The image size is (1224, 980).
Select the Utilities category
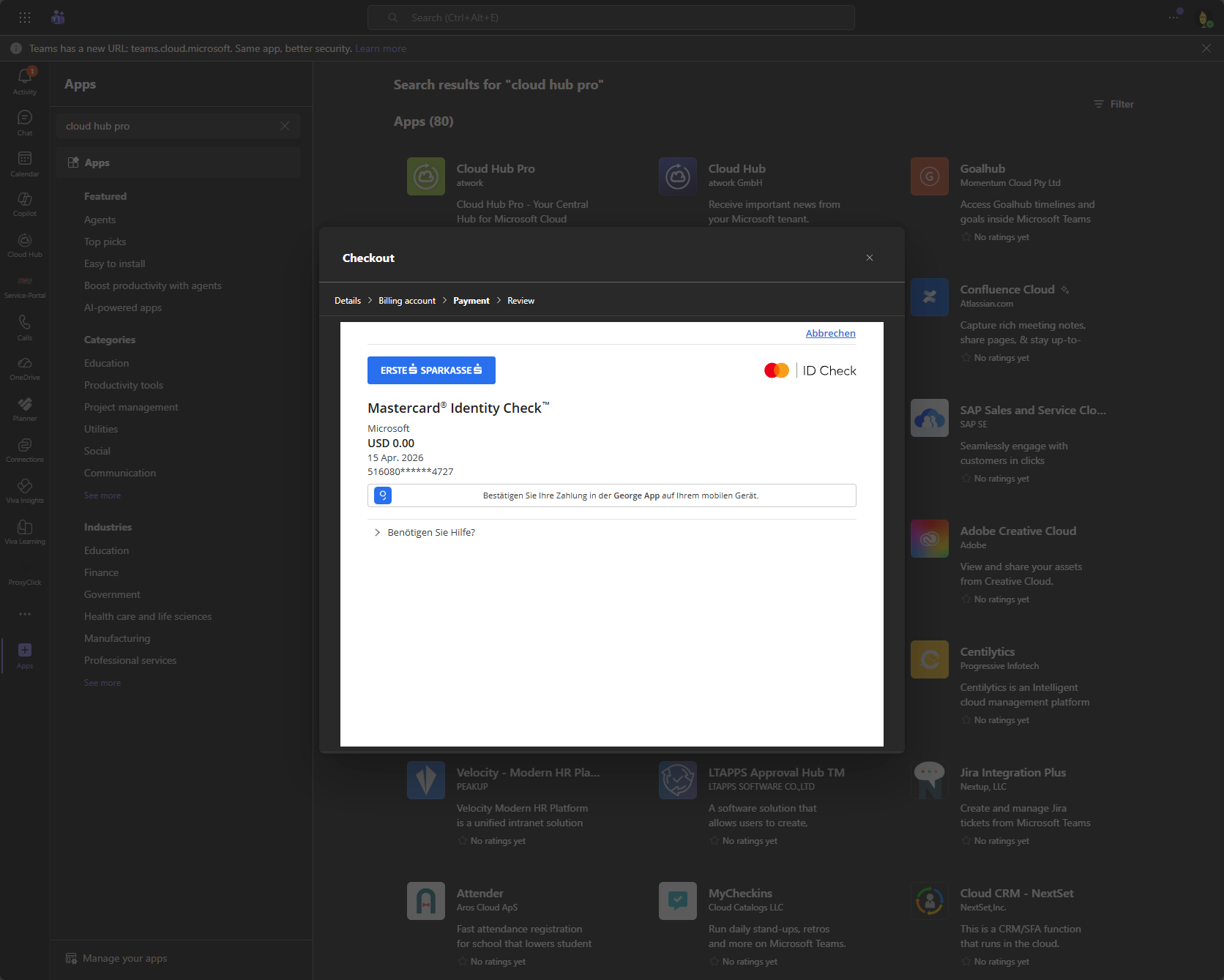(x=101, y=429)
